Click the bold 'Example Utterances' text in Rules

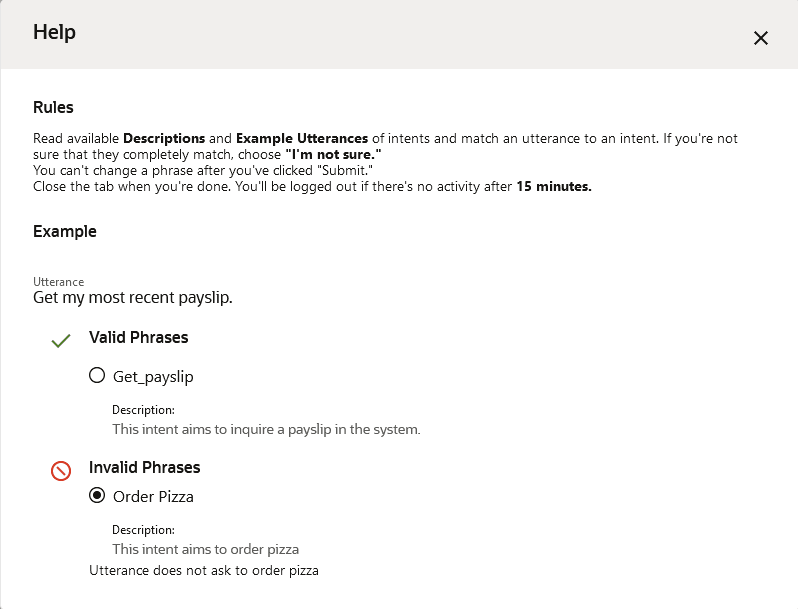click(302, 138)
